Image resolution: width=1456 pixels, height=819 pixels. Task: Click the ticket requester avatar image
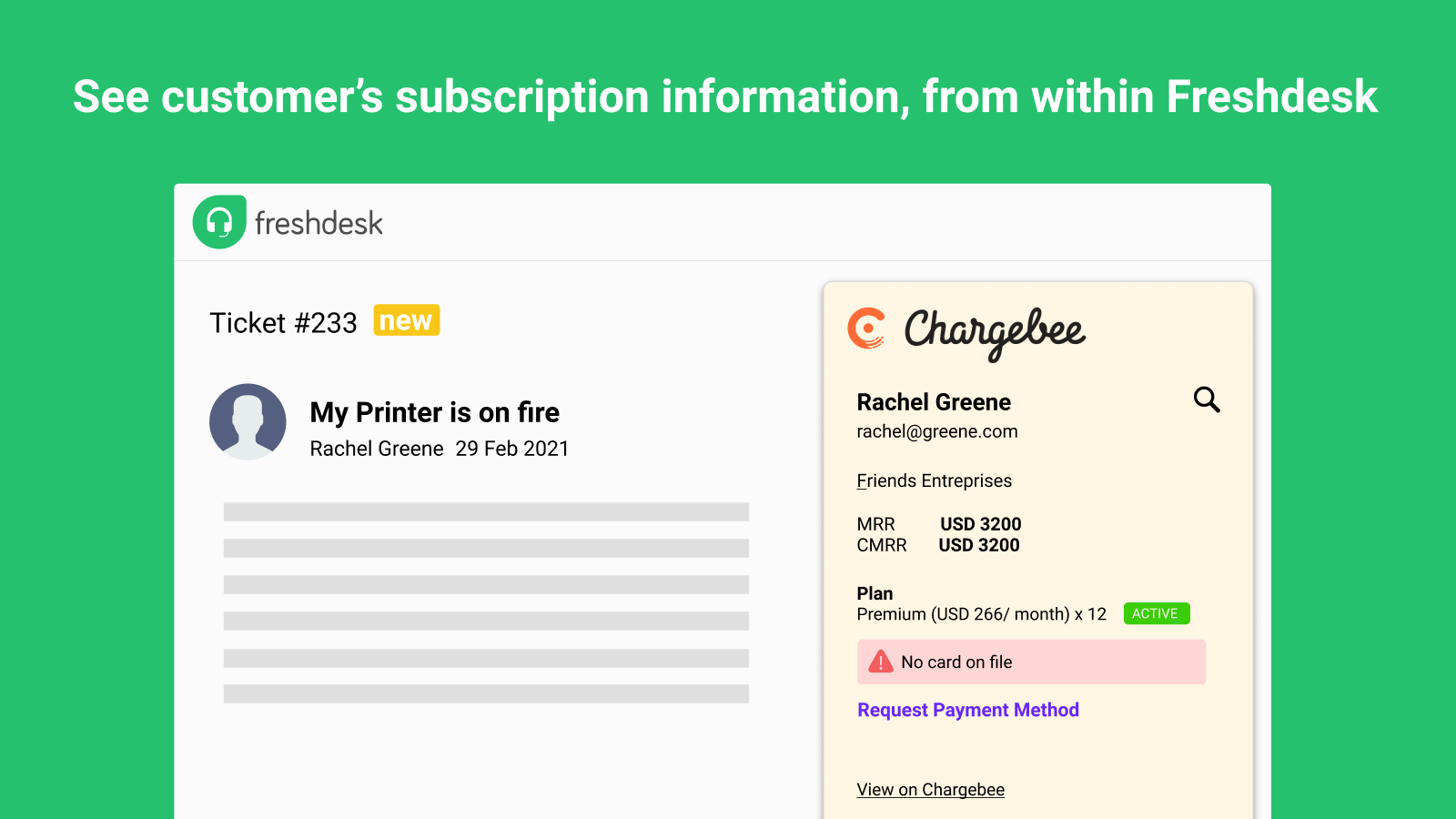tap(248, 421)
